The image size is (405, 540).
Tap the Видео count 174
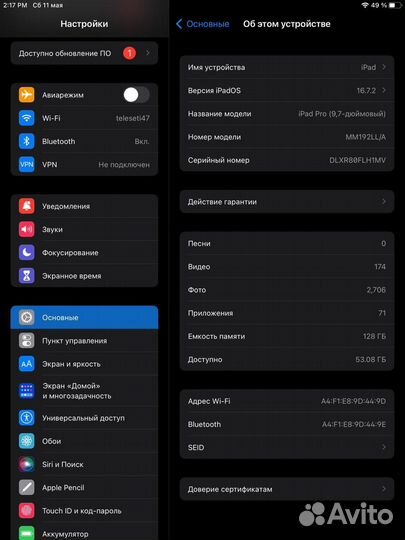[380, 267]
